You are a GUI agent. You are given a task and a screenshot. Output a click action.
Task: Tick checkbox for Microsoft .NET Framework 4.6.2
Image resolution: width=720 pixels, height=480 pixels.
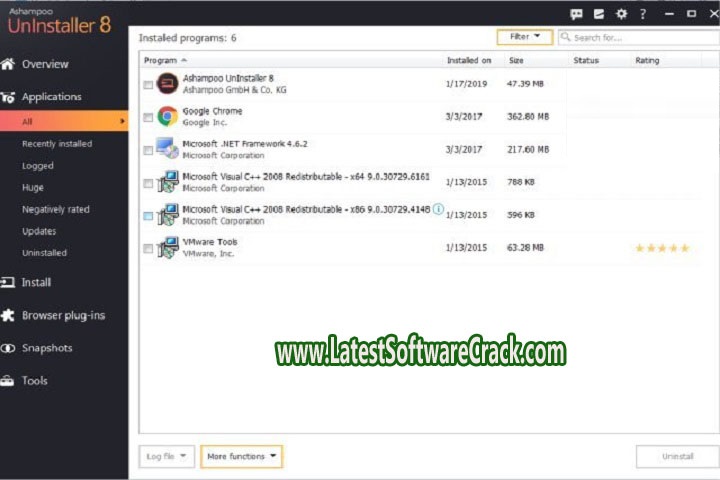point(148,151)
